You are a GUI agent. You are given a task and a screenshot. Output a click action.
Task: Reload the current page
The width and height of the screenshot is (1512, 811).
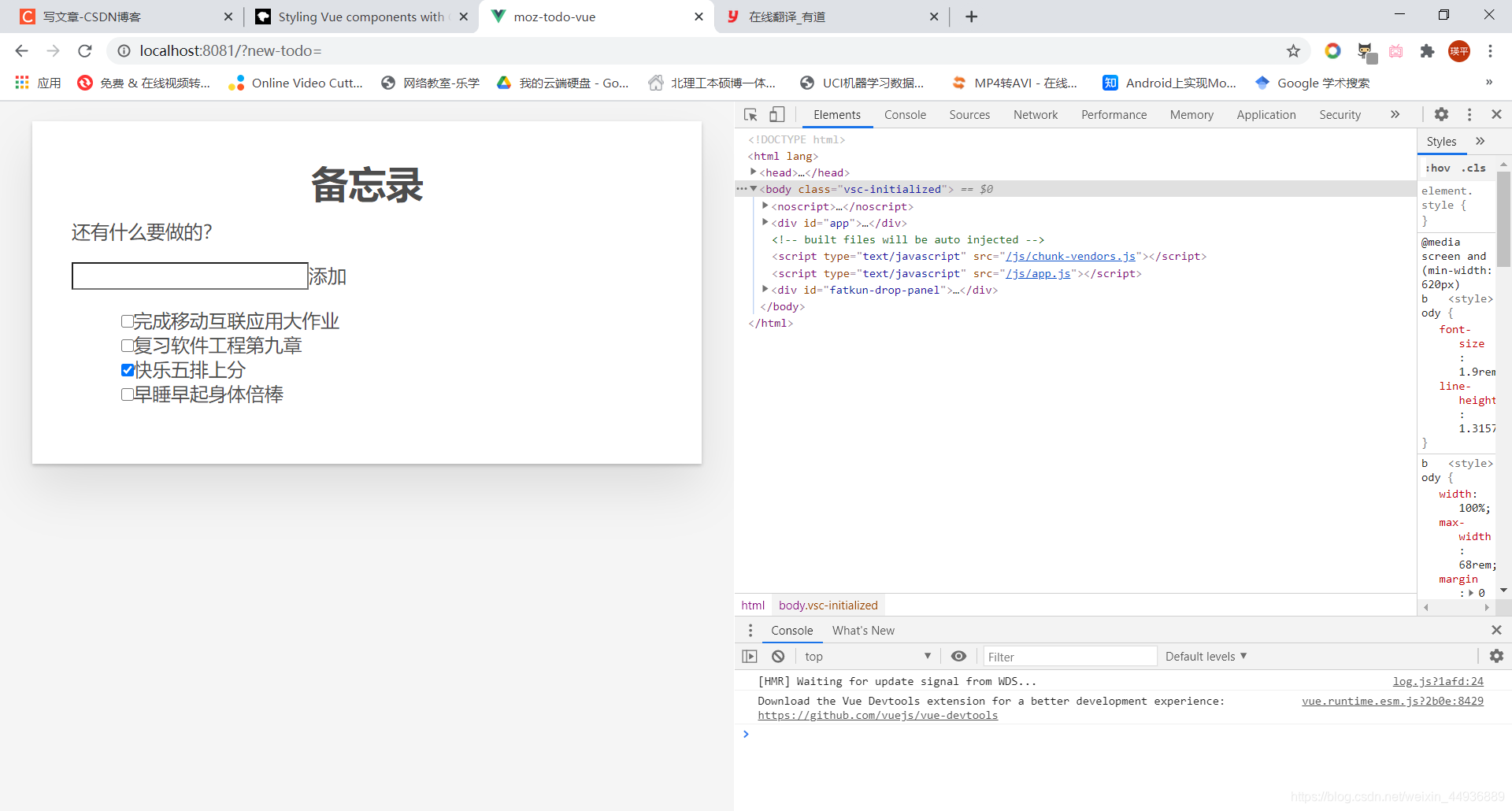(x=85, y=51)
